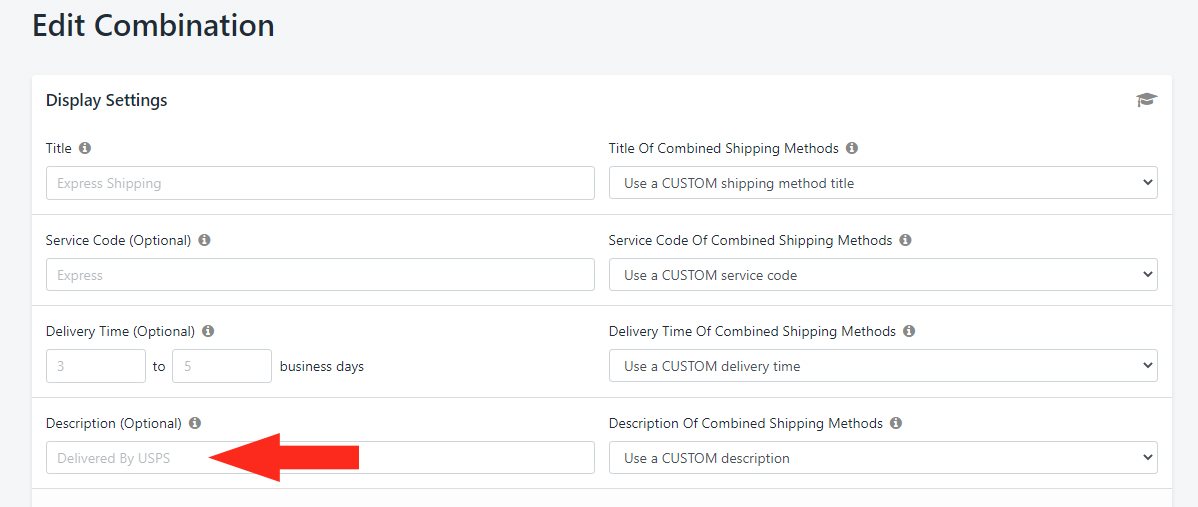Open the CUSTOM shipping method title dropdown

883,183
